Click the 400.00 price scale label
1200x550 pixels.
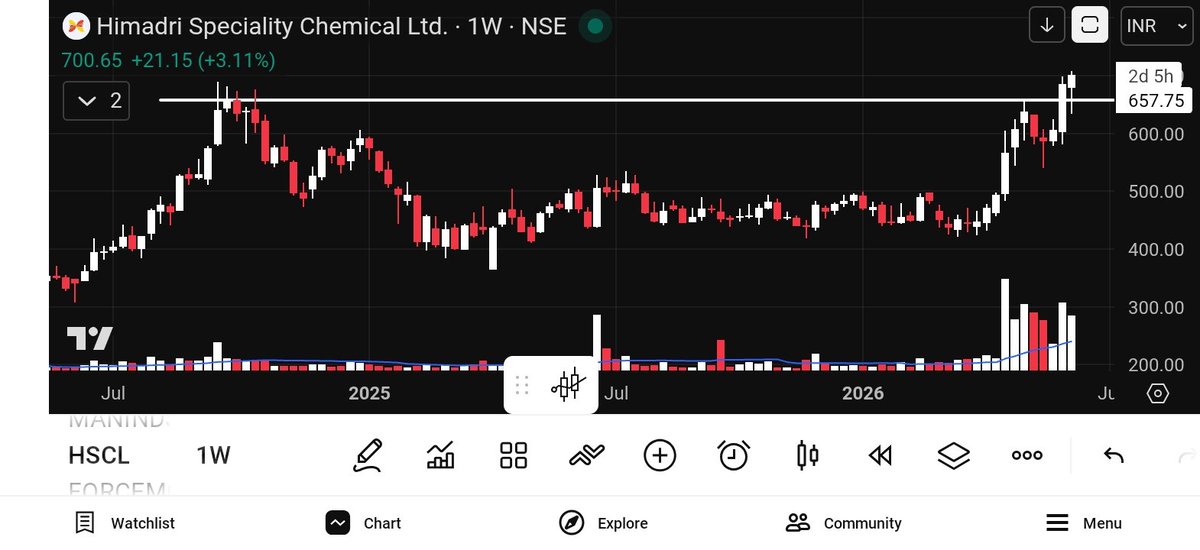click(x=1156, y=250)
